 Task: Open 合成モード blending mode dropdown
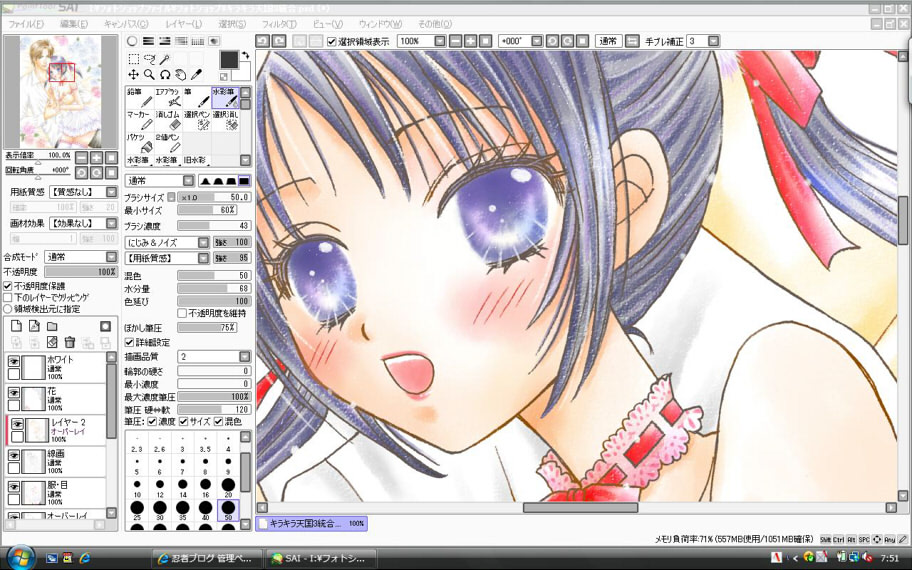coord(81,257)
